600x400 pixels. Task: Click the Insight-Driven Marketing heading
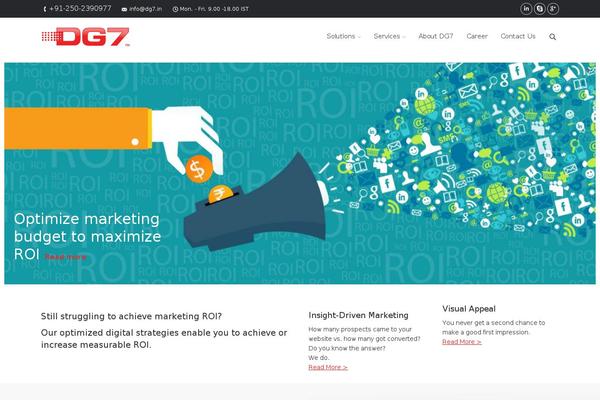click(x=359, y=315)
